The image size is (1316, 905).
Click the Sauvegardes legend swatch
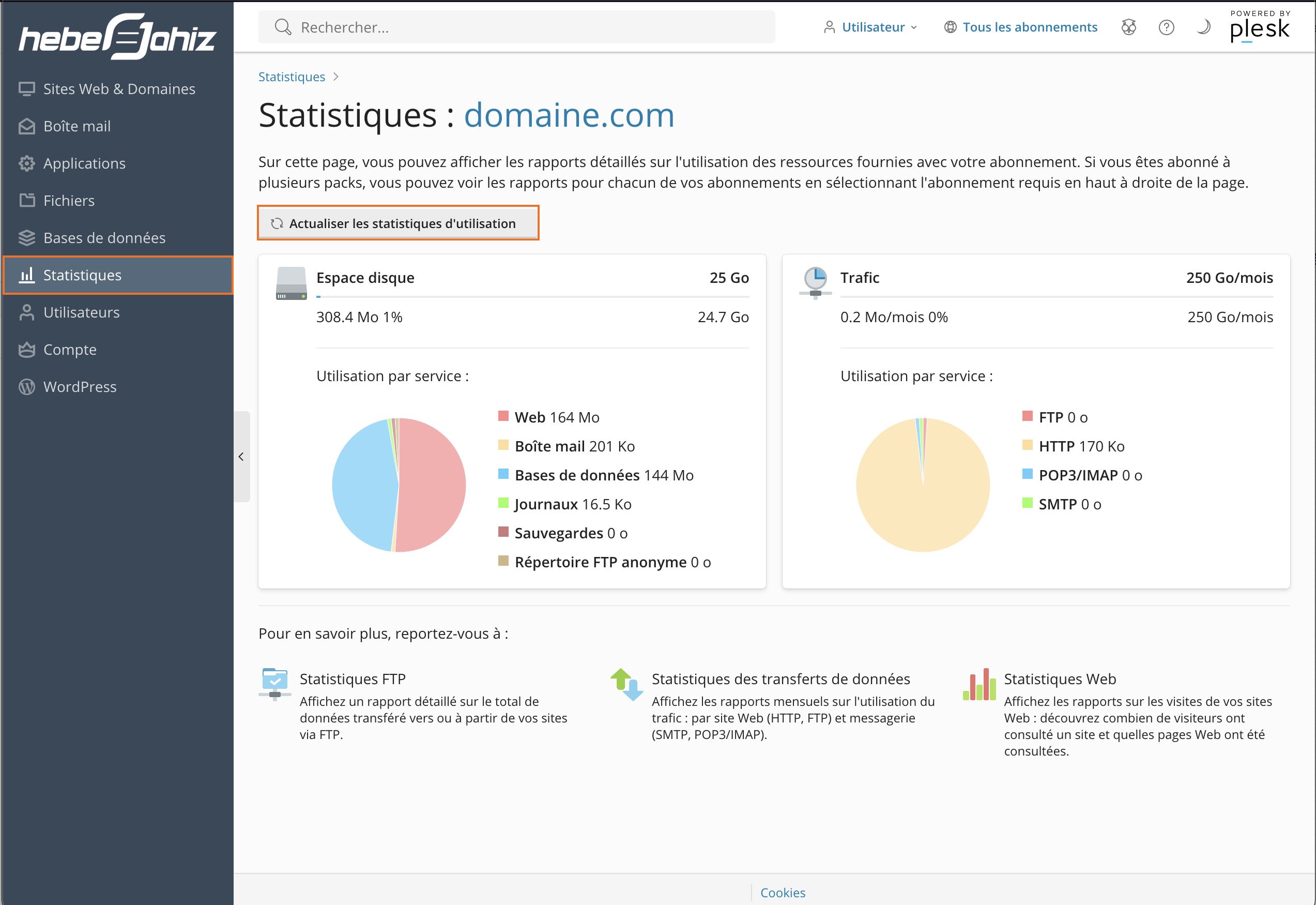click(x=503, y=531)
